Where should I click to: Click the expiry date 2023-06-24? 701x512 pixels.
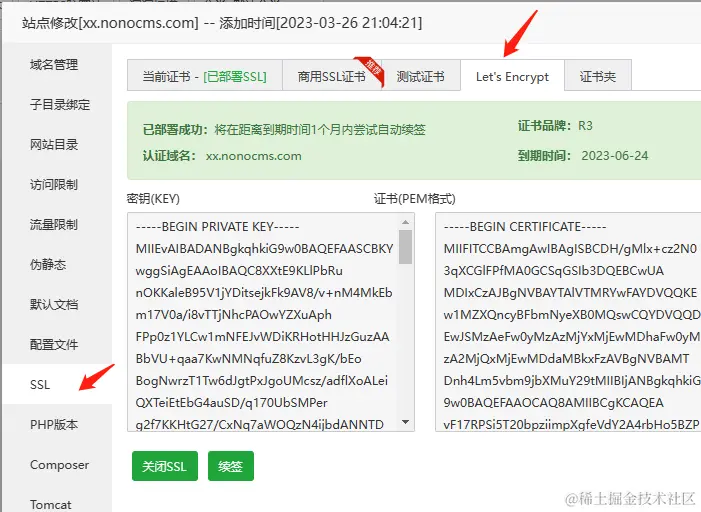615,156
